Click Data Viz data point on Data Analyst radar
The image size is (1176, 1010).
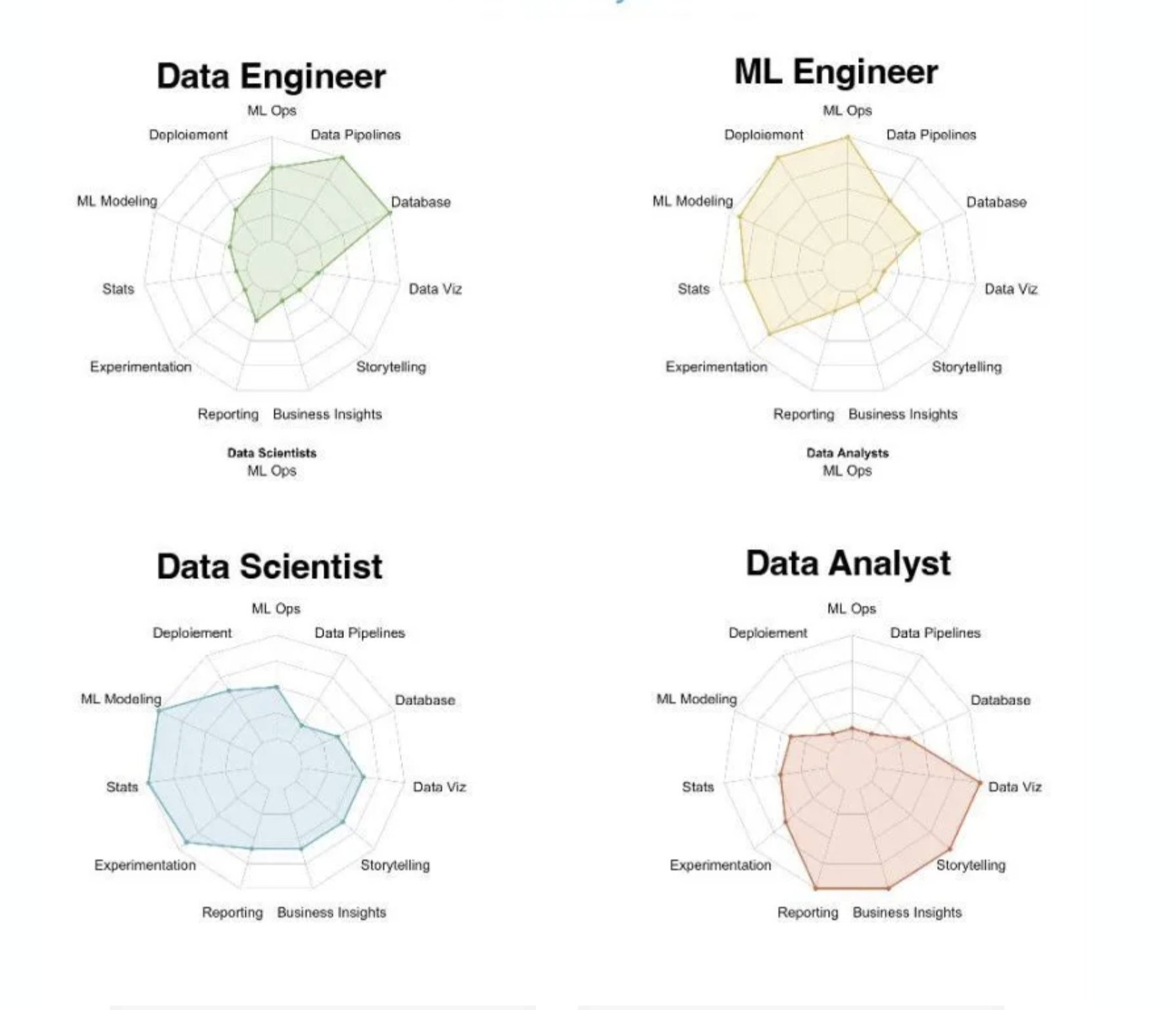pyautogui.click(x=979, y=783)
